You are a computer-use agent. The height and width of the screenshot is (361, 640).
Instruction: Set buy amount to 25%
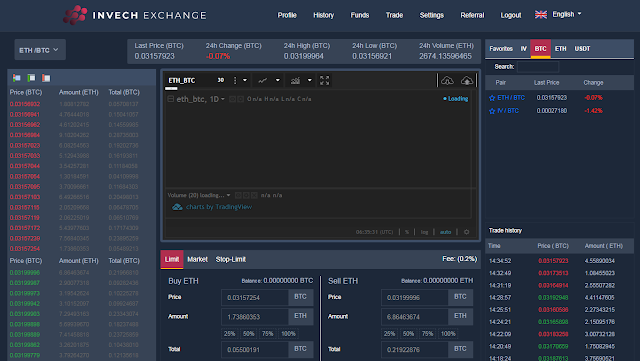[229, 334]
